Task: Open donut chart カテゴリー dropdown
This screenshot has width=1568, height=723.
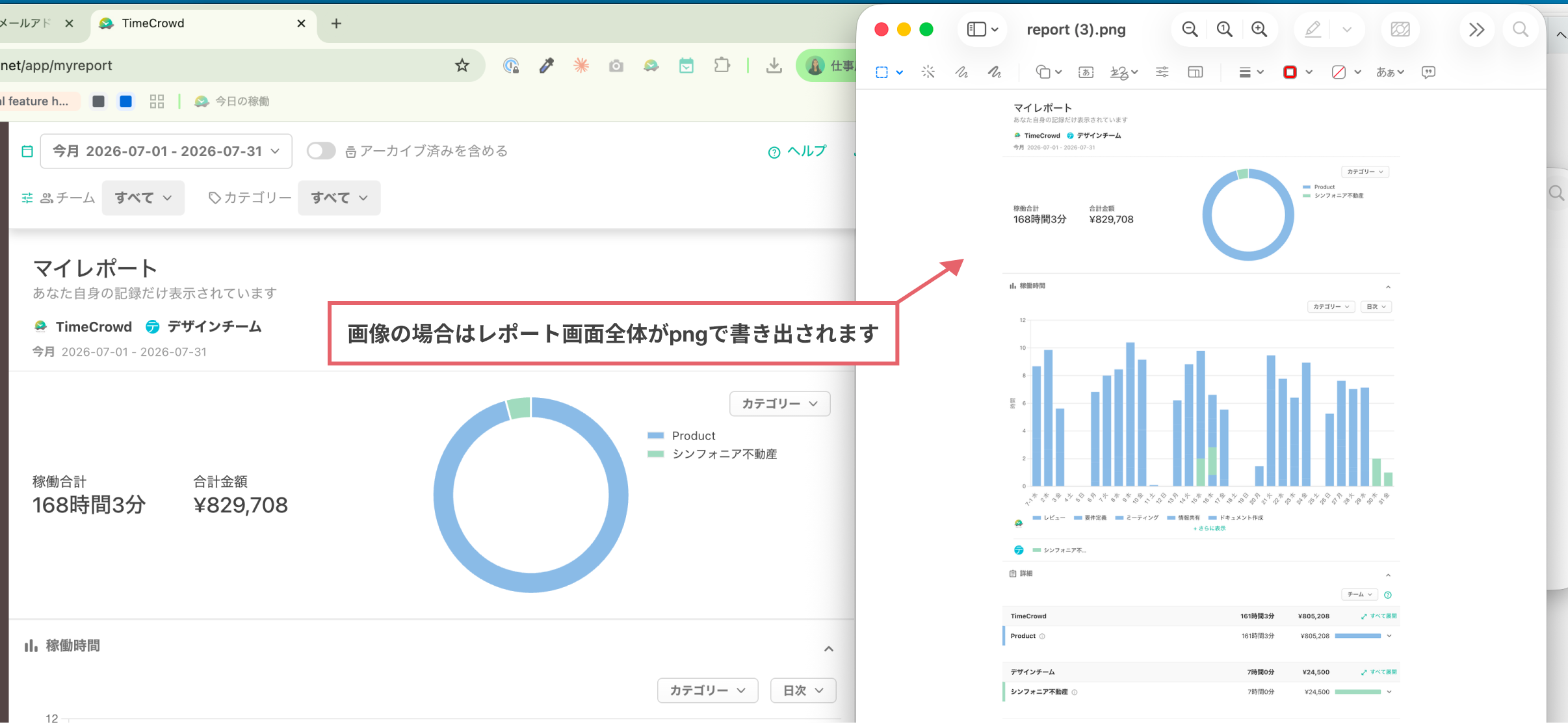Action: (779, 404)
